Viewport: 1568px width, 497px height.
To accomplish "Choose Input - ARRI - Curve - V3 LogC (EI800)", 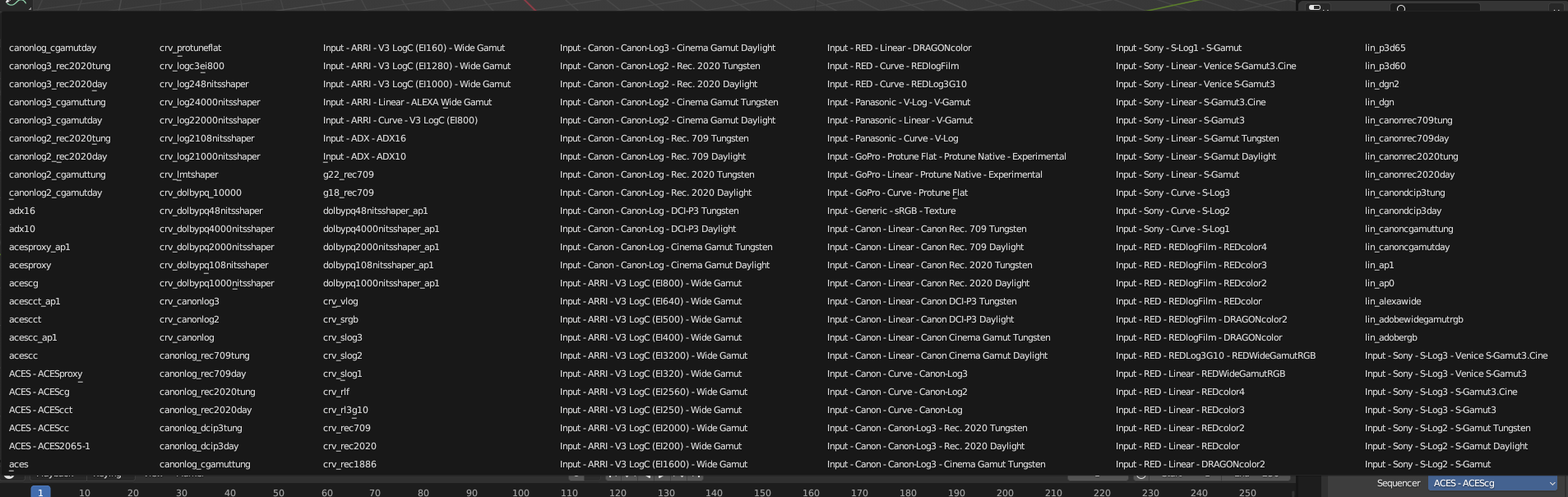I will tap(400, 120).
